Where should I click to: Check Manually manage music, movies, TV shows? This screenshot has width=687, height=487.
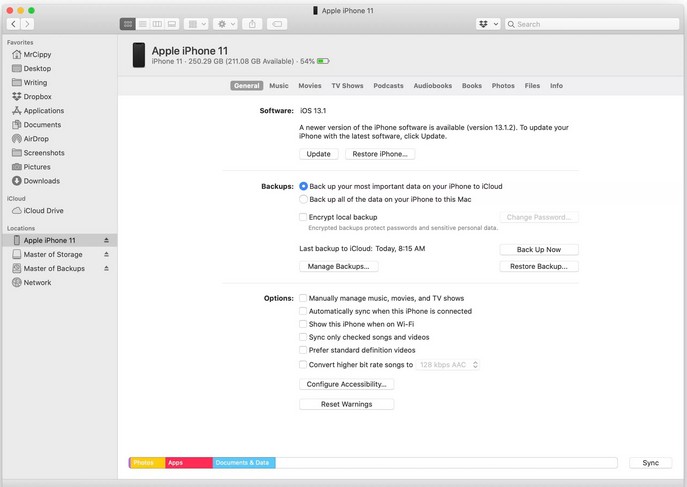click(x=303, y=298)
